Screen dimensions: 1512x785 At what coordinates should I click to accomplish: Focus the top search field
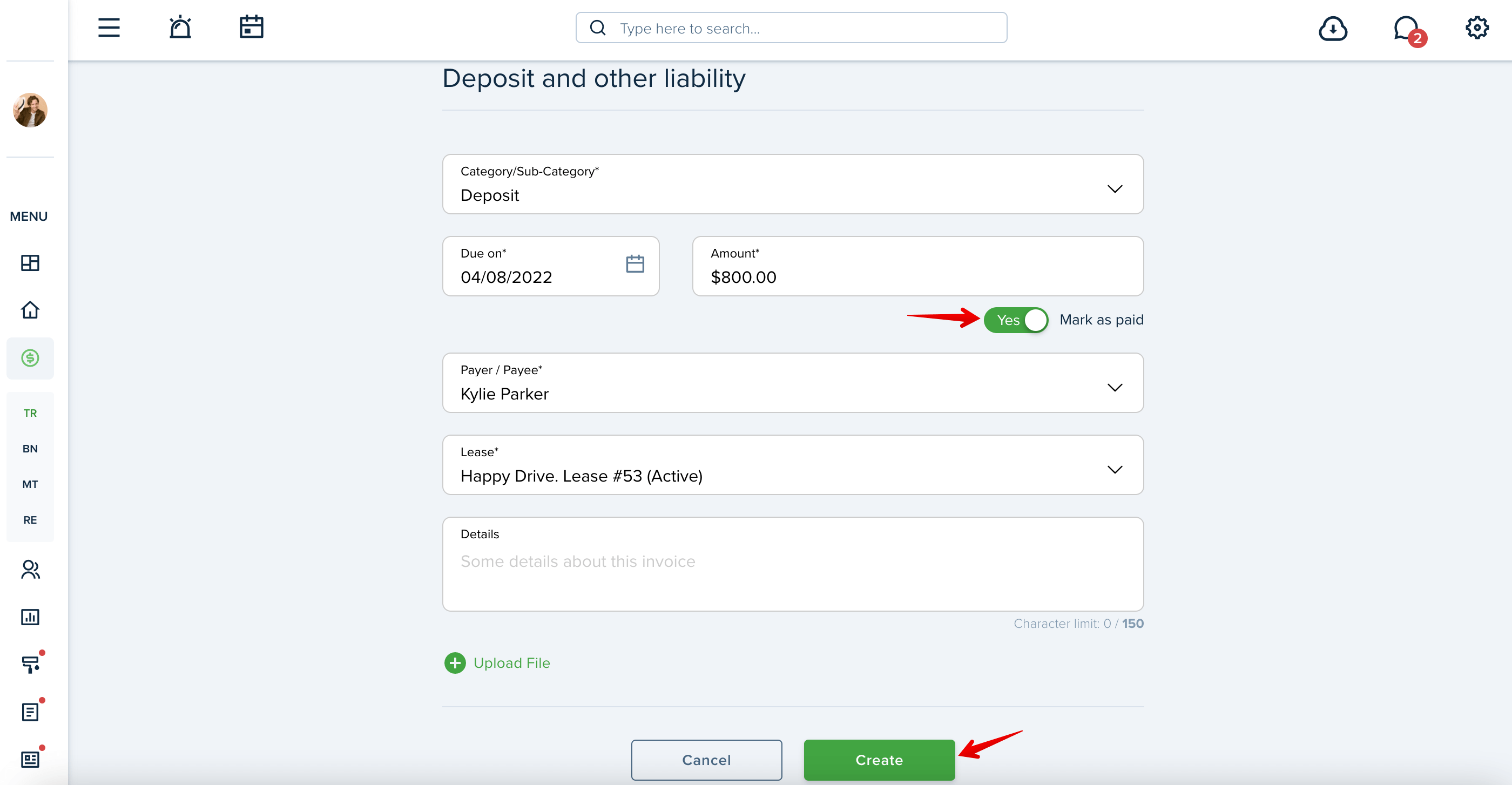791,28
